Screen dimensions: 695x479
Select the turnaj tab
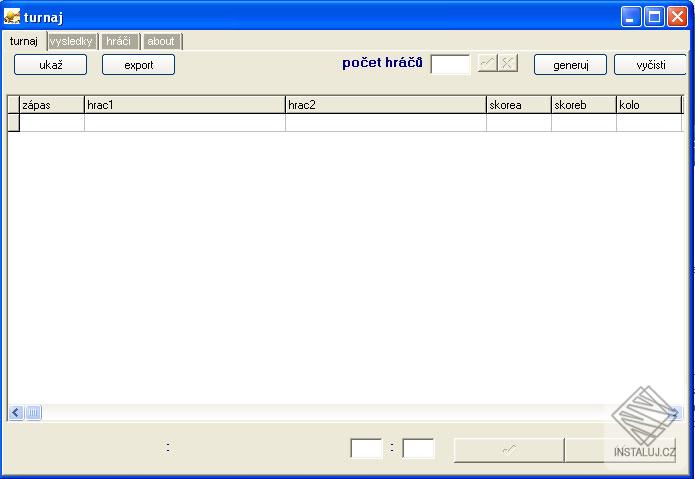pos(24,41)
